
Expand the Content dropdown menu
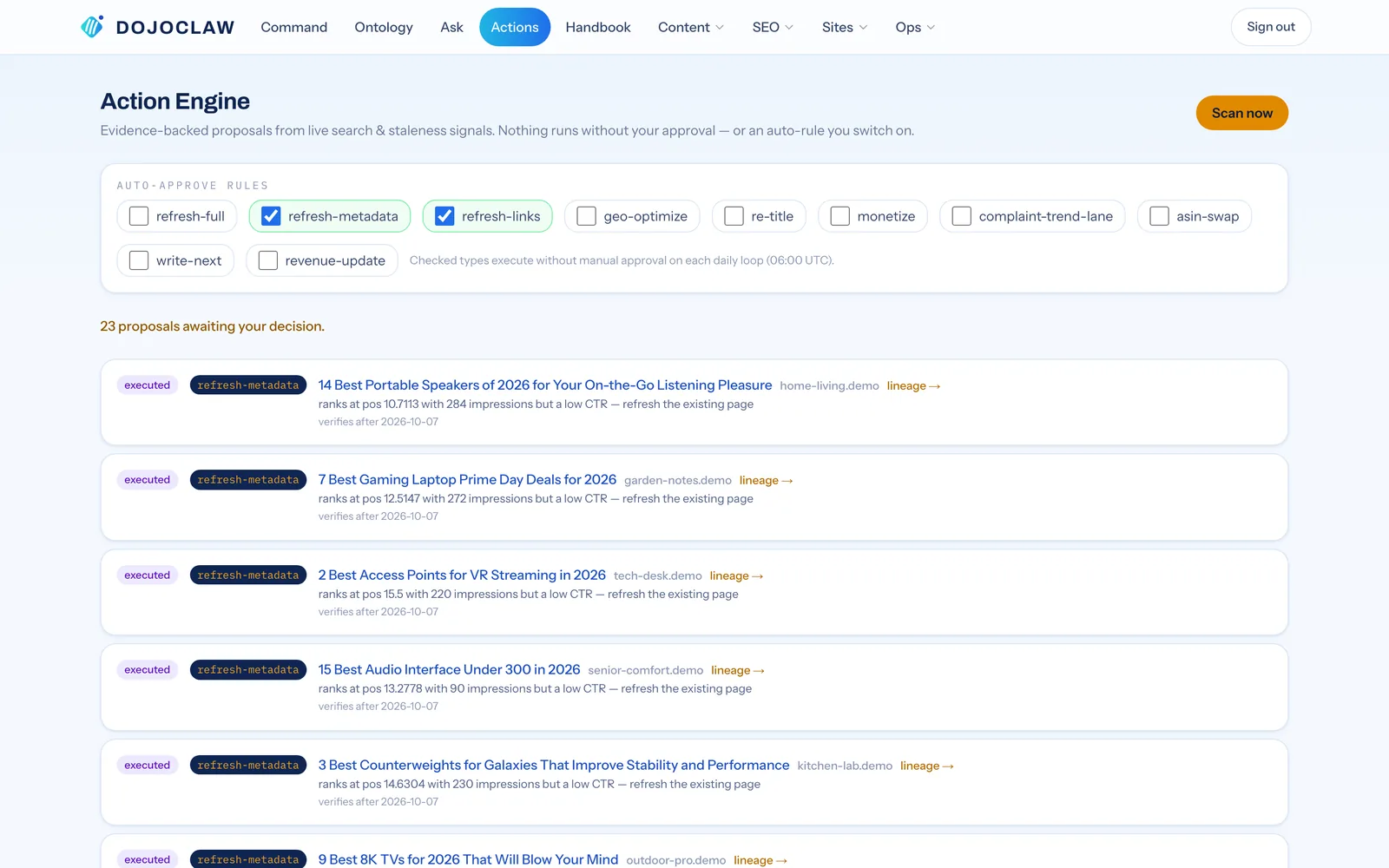click(691, 27)
